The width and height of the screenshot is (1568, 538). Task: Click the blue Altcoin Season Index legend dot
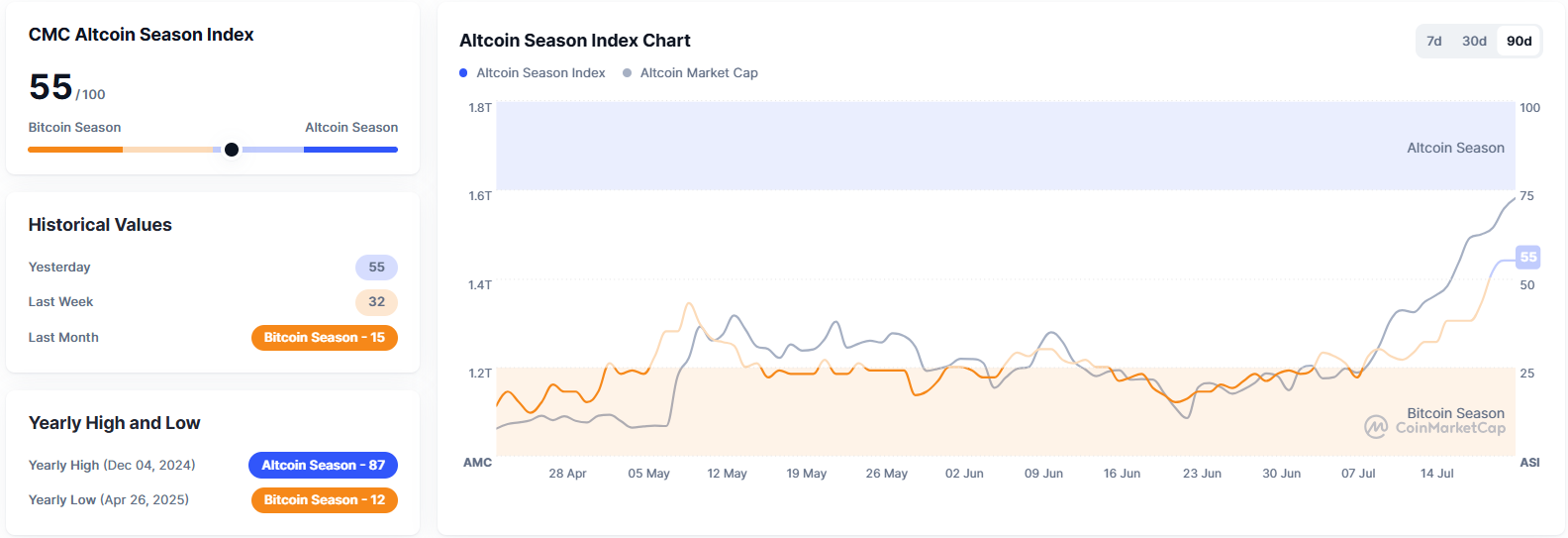tap(463, 73)
